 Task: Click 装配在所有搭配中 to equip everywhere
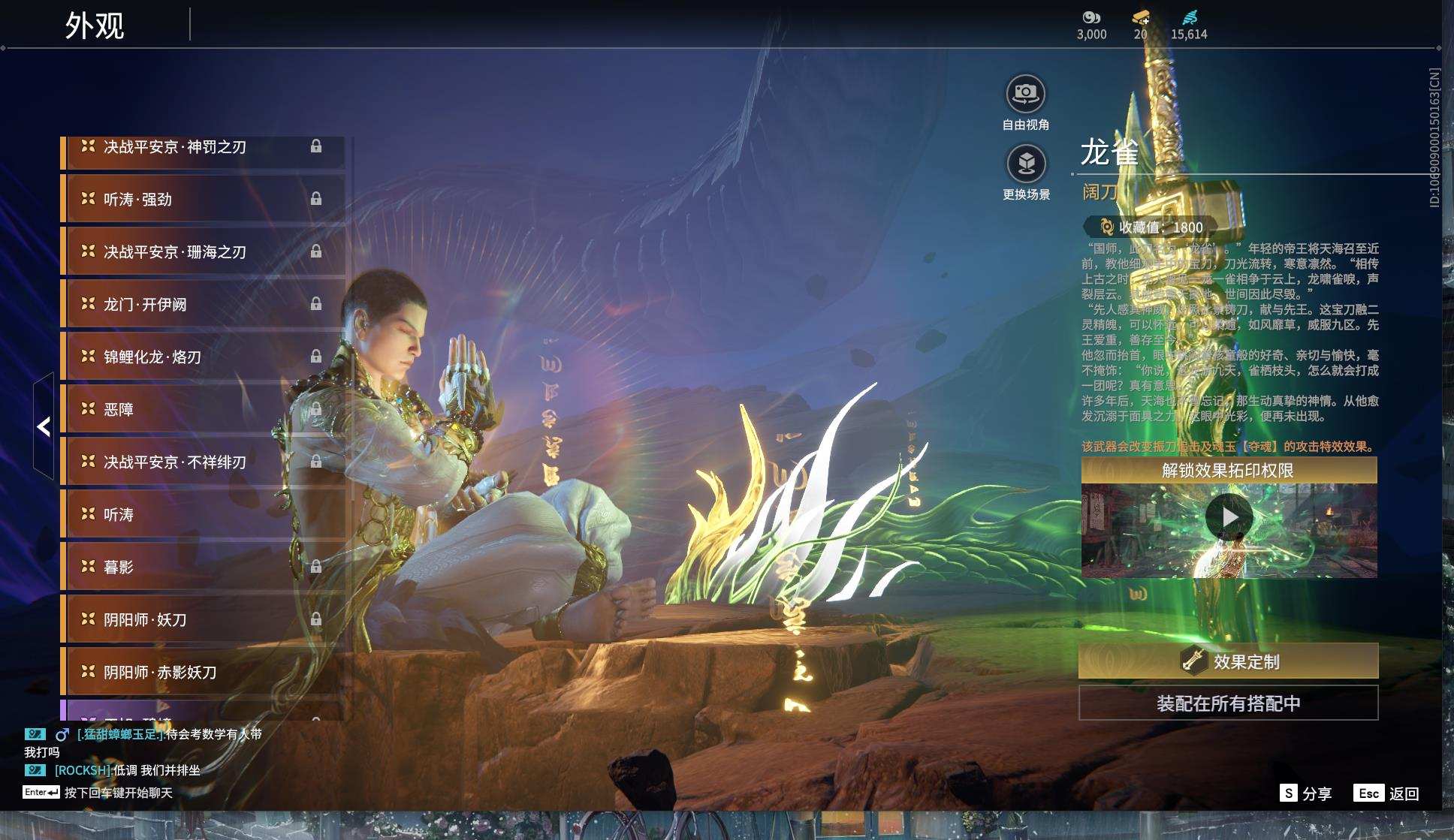pos(1229,703)
